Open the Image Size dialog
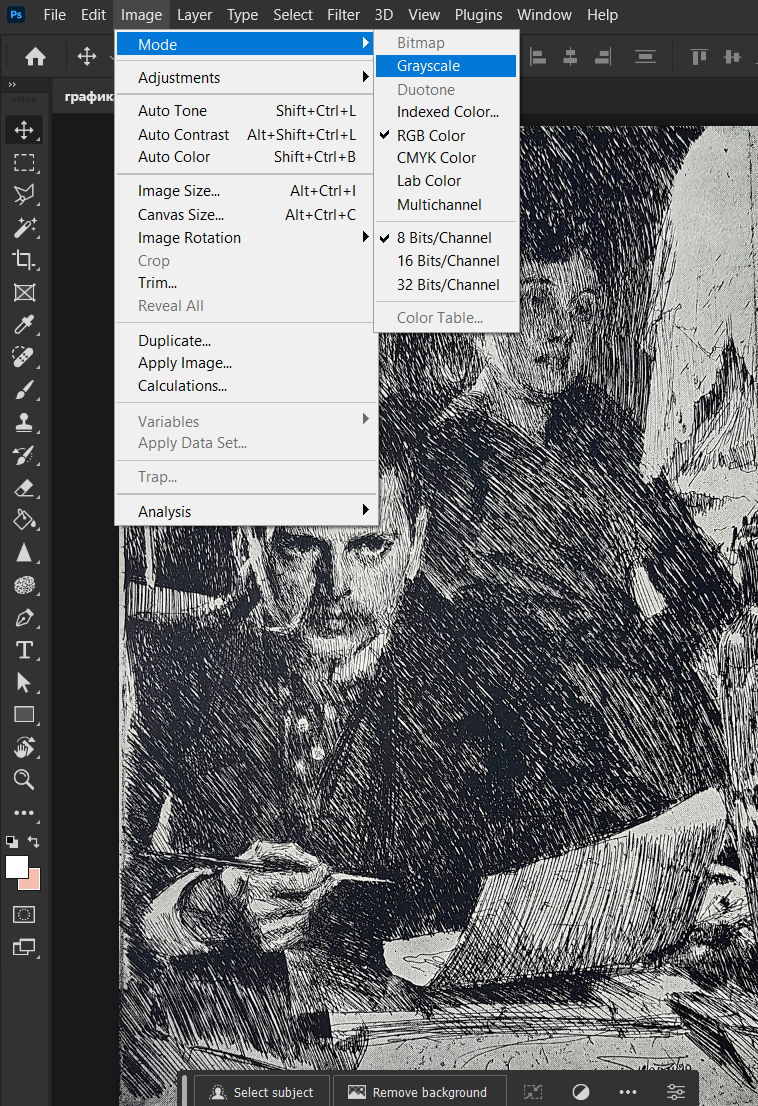 245,190
